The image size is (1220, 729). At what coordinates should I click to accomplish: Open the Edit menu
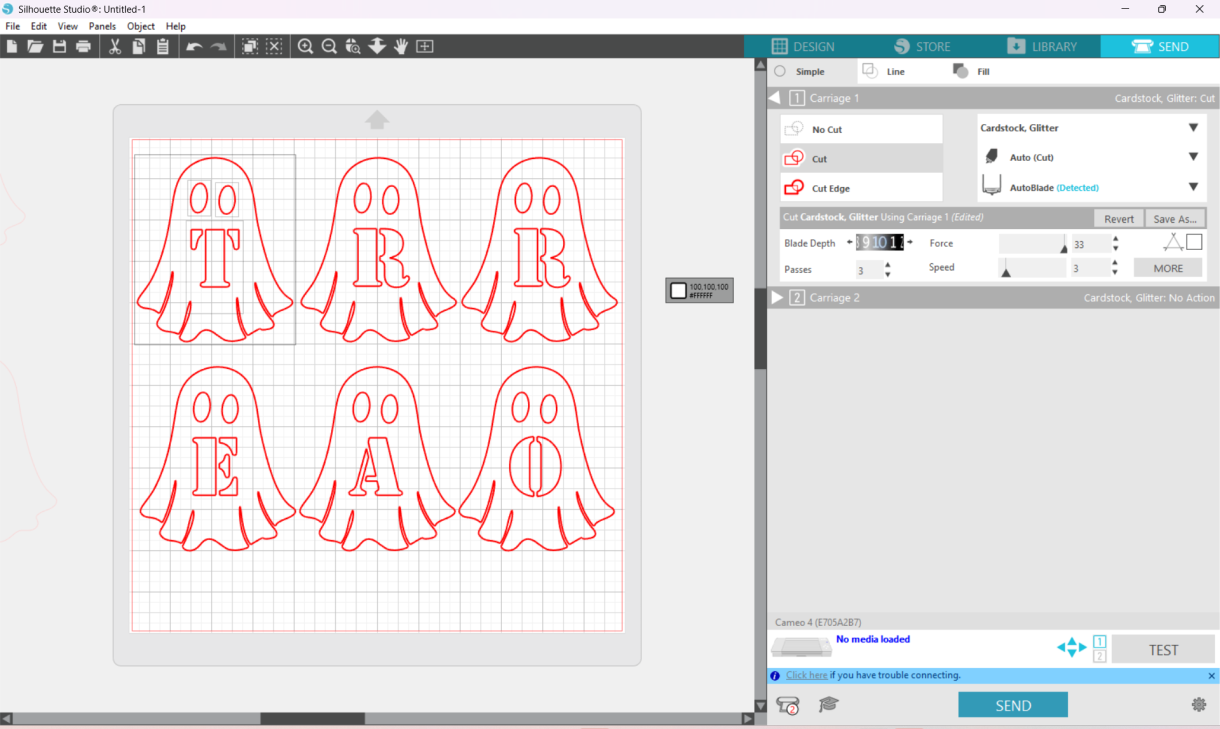click(39, 26)
